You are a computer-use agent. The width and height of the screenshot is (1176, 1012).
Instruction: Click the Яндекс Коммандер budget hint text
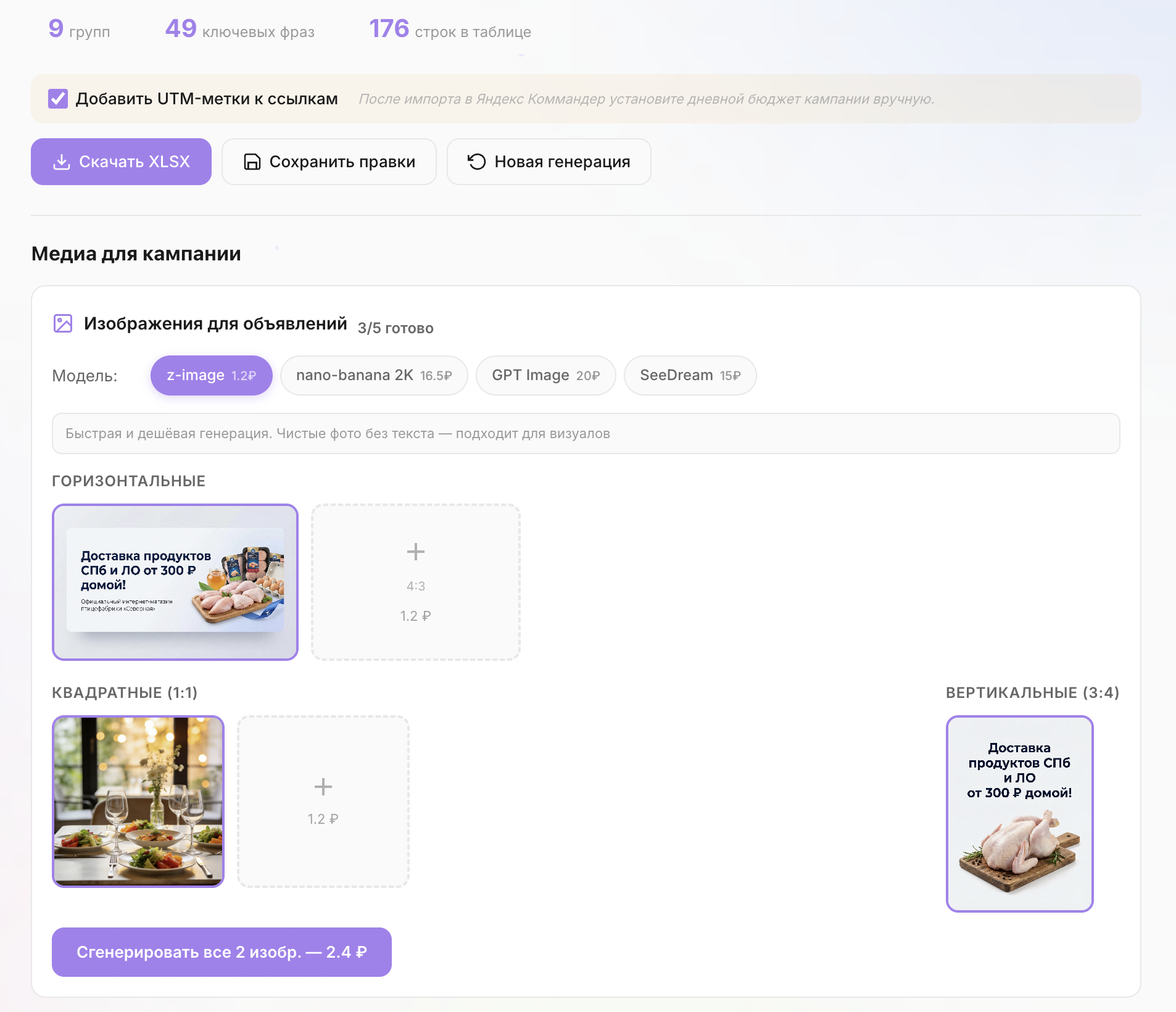tap(647, 99)
